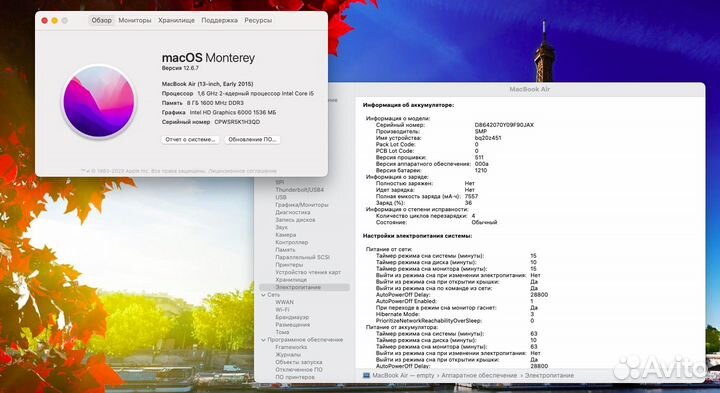The image size is (720, 393).
Task: Select Принтеры in the sidebar
Action: 289,264
